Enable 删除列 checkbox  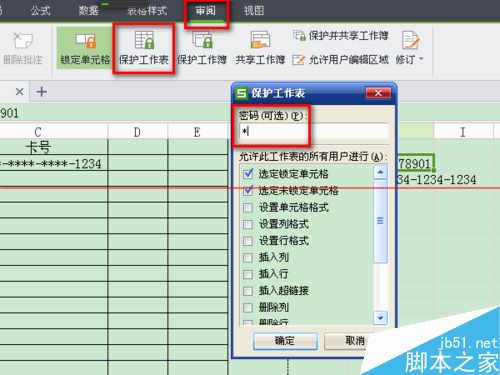248,307
